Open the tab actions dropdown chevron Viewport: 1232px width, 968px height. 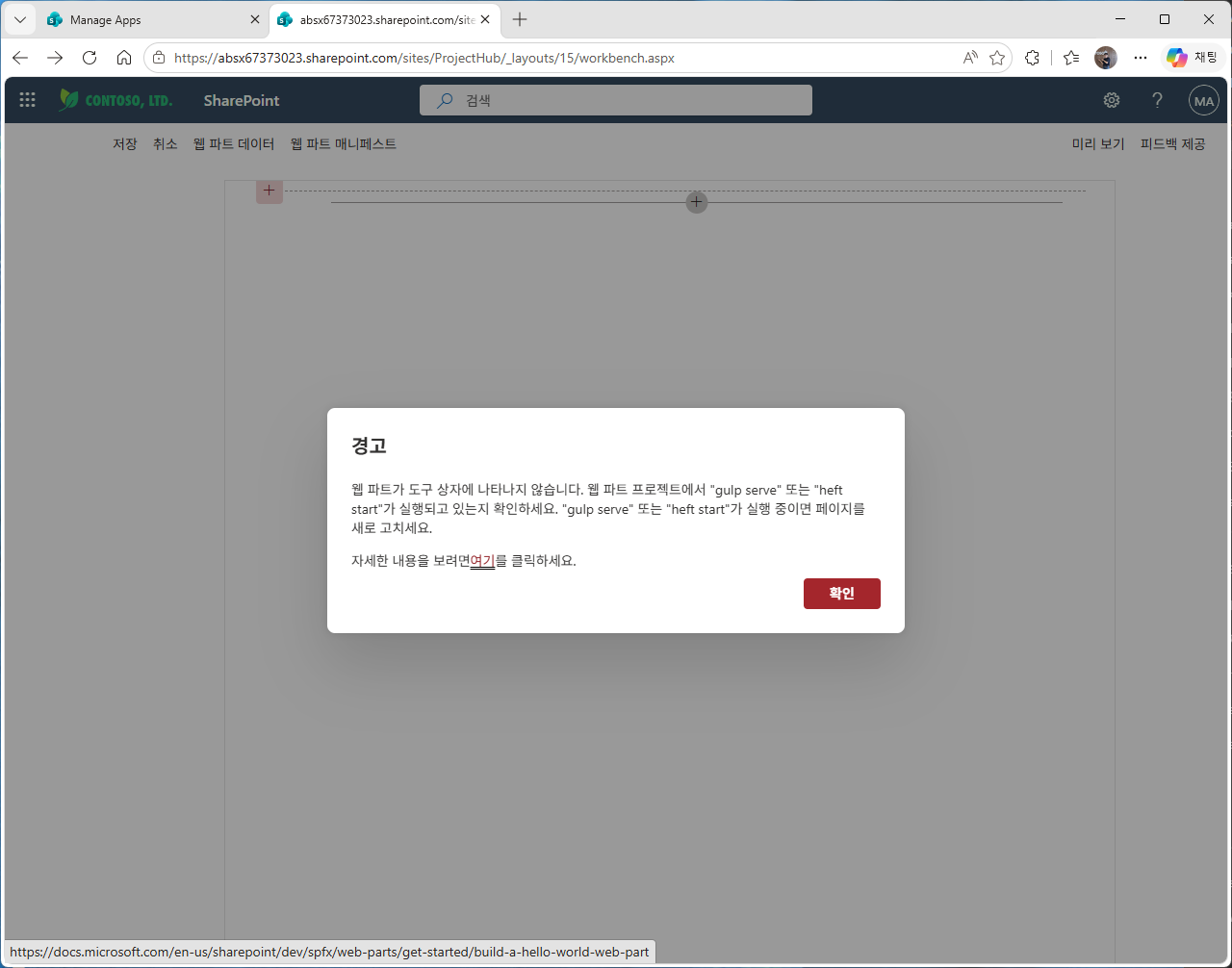[x=19, y=19]
